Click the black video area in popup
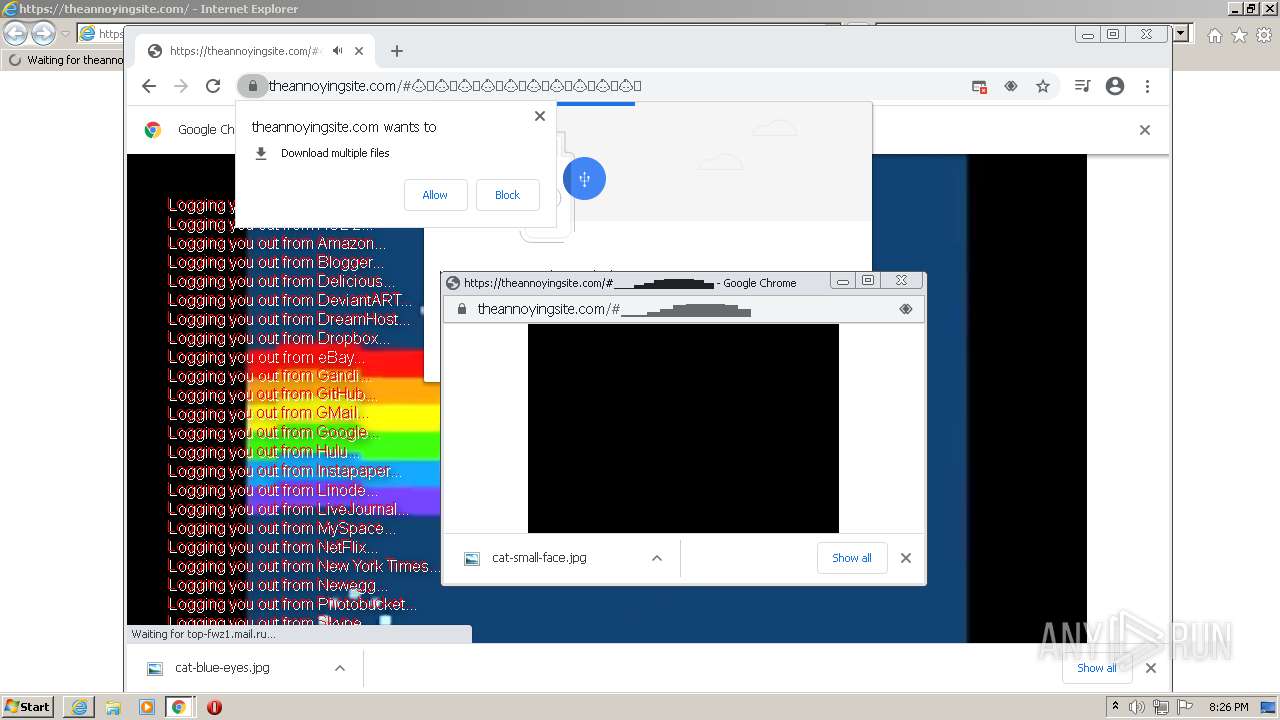Image resolution: width=1280 pixels, height=720 pixels. (683, 428)
